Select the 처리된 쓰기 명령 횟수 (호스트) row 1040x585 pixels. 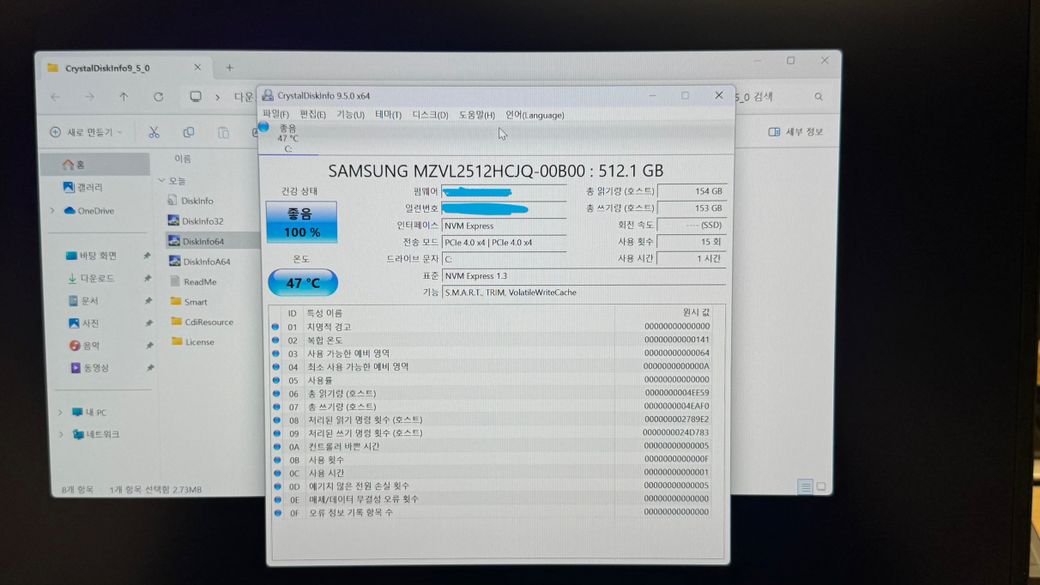[x=493, y=433]
